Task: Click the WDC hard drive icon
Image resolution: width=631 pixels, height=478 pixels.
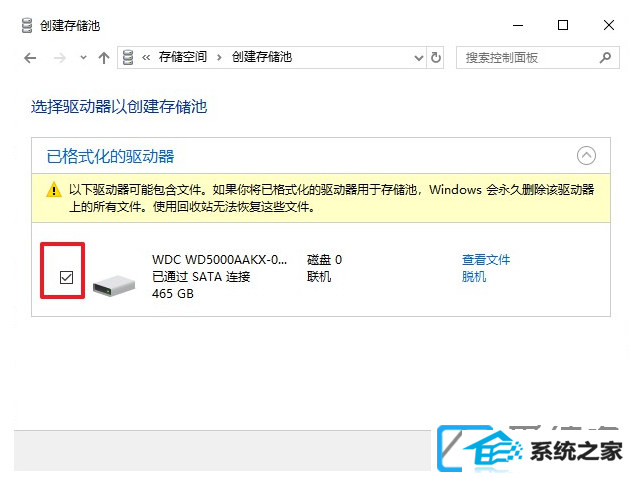Action: (114, 285)
